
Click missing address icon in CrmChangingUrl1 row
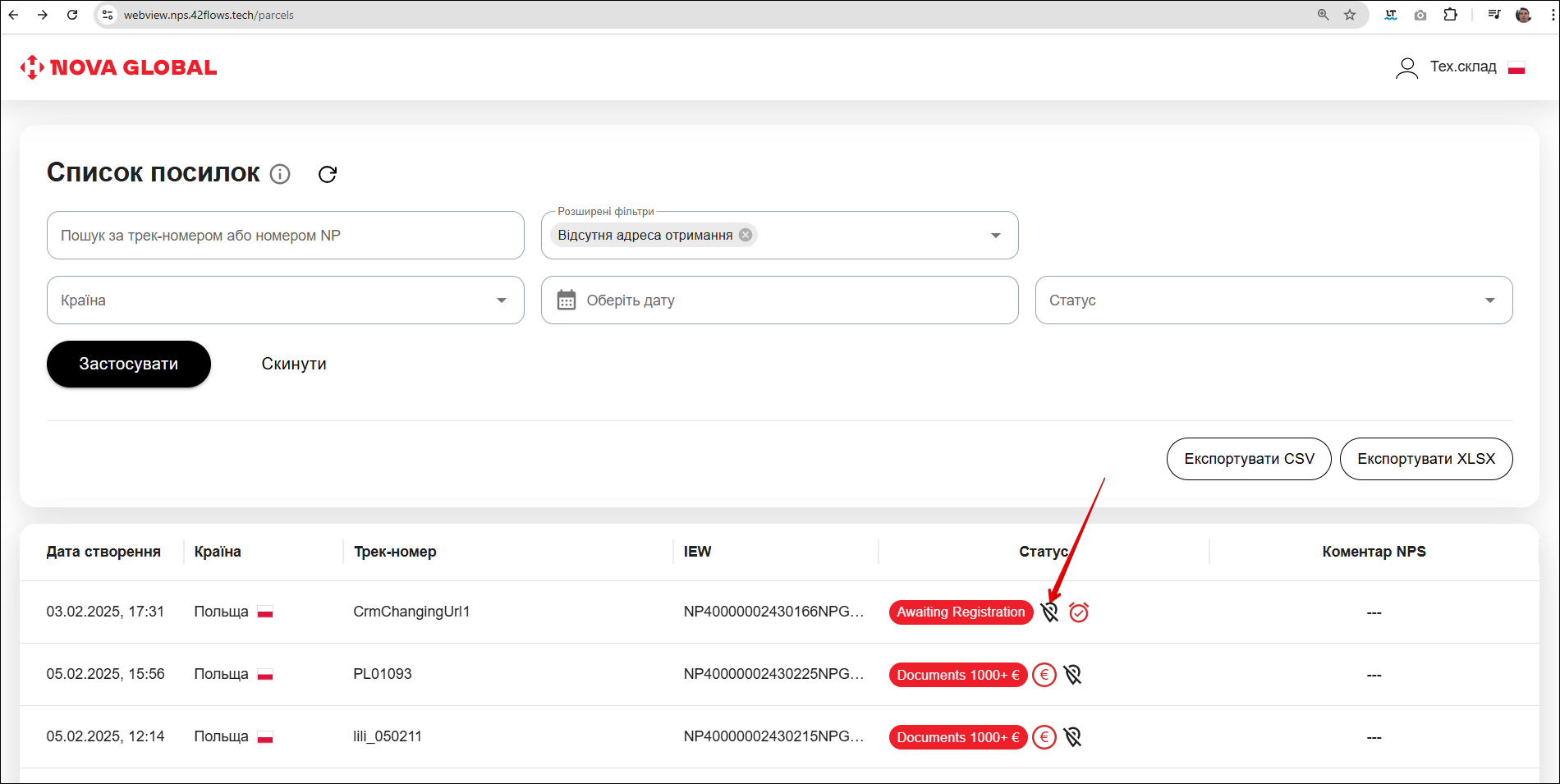(1049, 612)
